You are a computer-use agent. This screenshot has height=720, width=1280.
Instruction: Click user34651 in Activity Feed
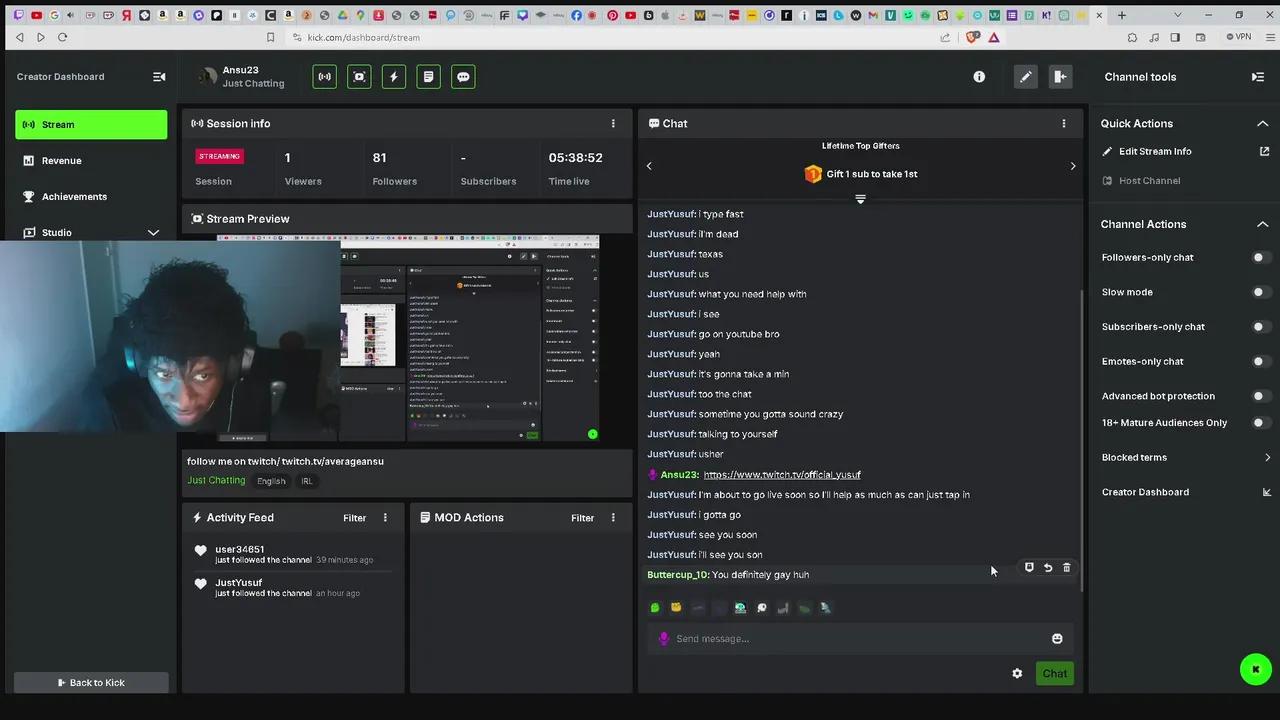pos(240,549)
